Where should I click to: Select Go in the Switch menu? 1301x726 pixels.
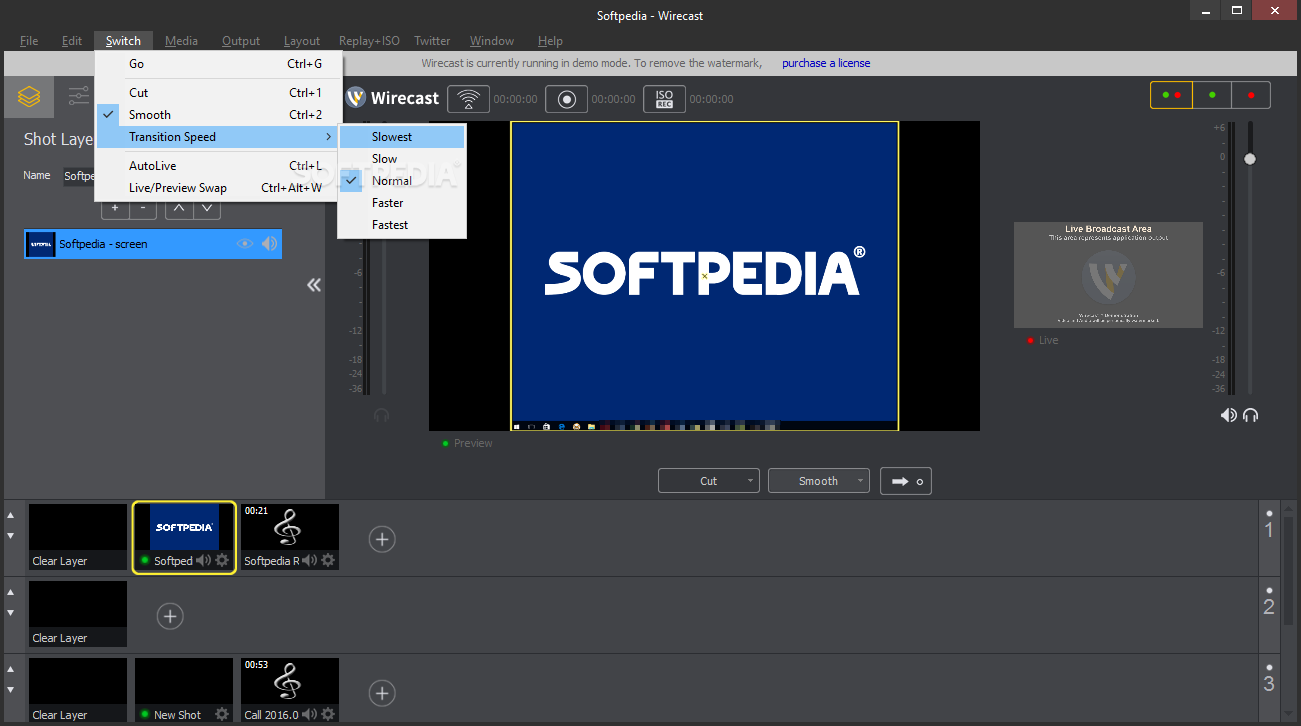[219, 64]
